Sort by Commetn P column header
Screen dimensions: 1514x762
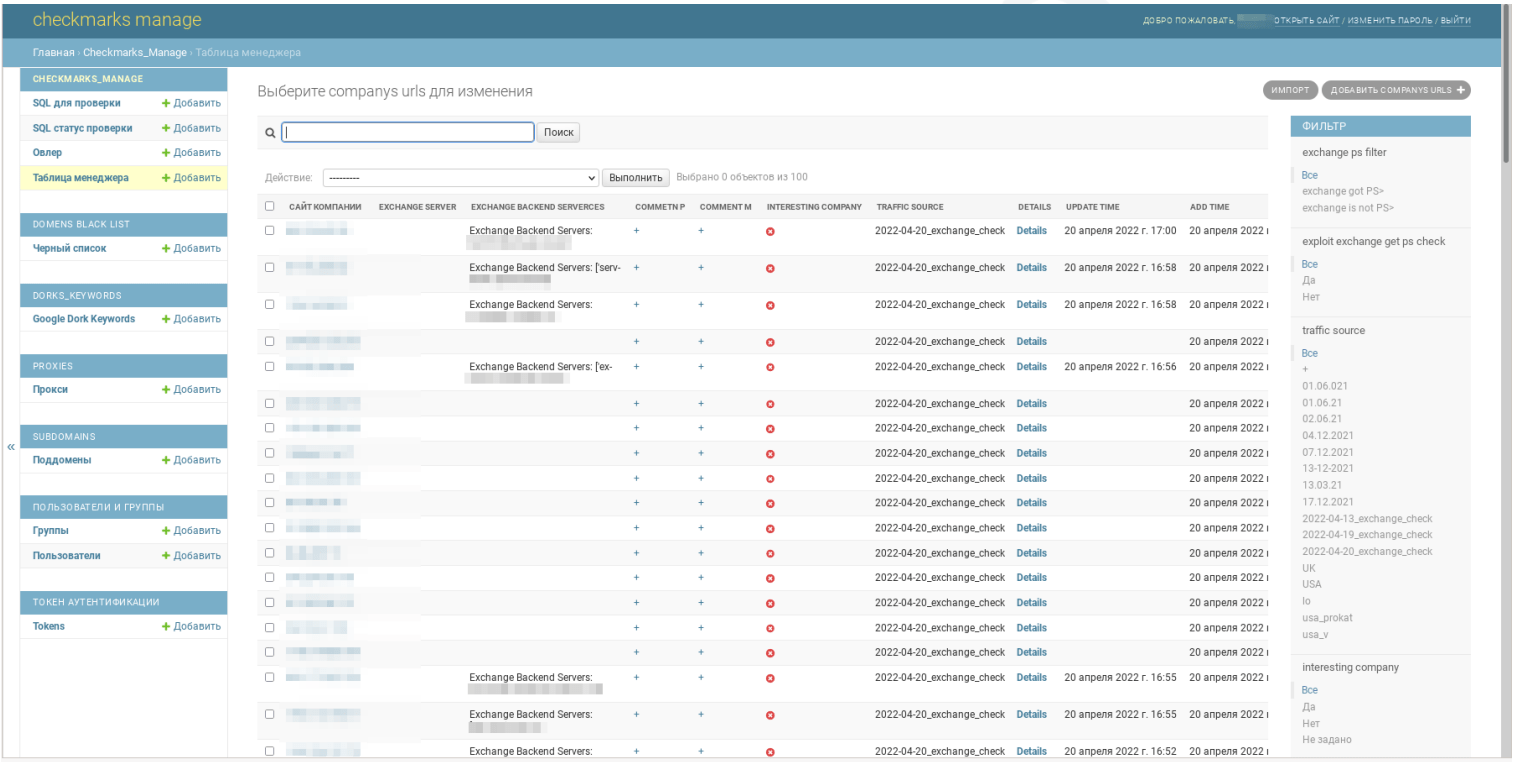coord(660,207)
